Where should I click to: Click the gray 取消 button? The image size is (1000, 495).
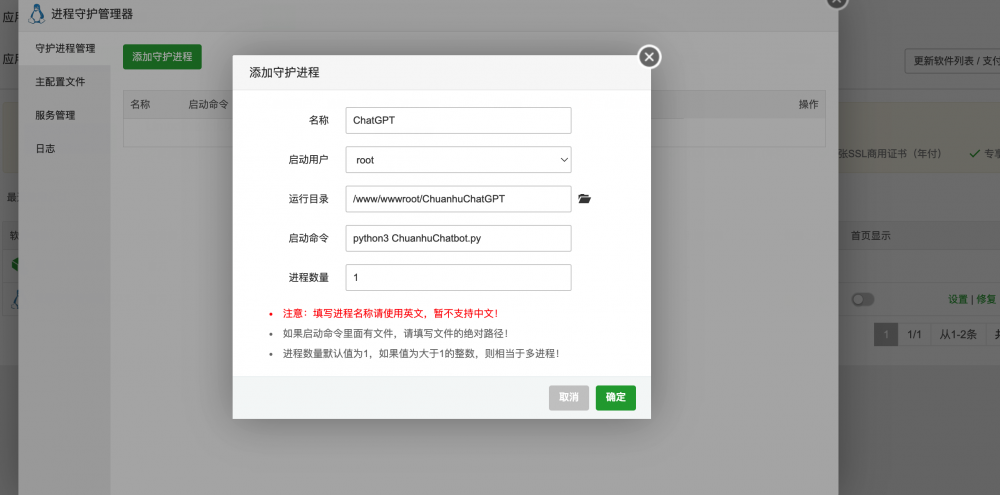click(568, 397)
